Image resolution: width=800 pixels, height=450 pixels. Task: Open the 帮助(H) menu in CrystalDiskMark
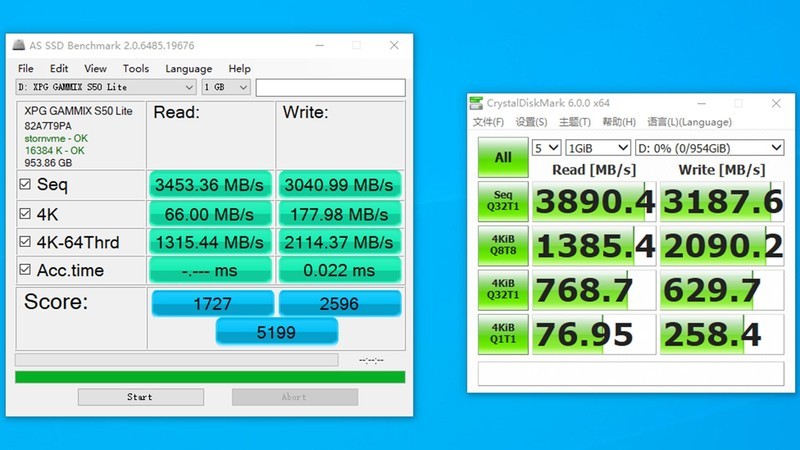pyautogui.click(x=619, y=122)
